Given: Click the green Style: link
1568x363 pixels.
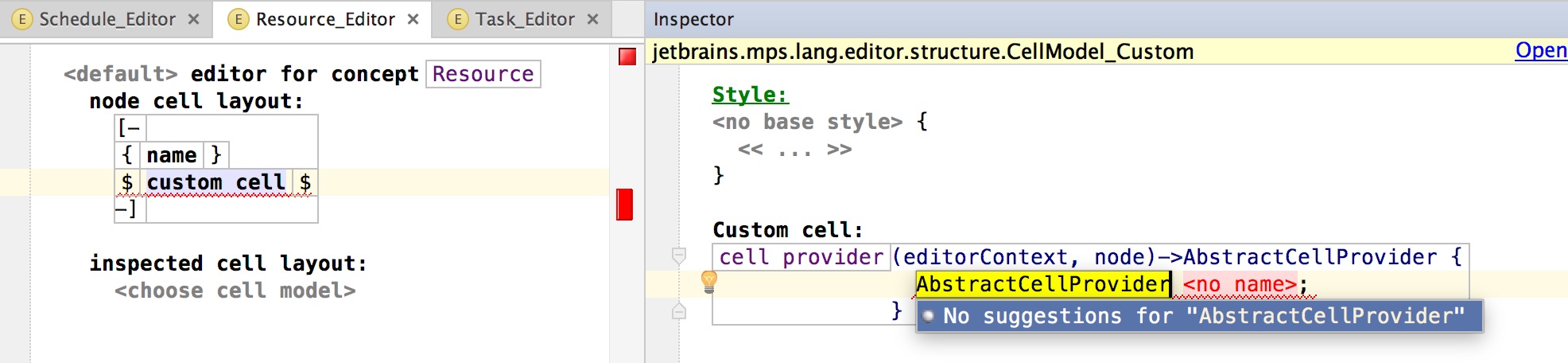Looking at the screenshot, I should (x=750, y=95).
